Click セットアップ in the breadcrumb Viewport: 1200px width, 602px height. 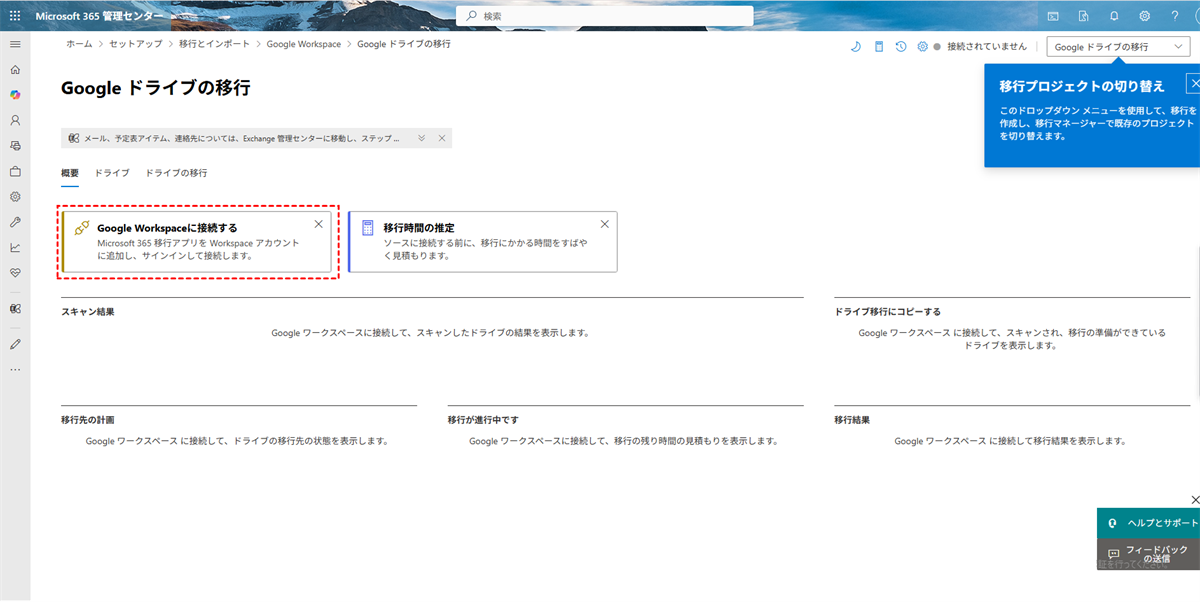click(135, 44)
